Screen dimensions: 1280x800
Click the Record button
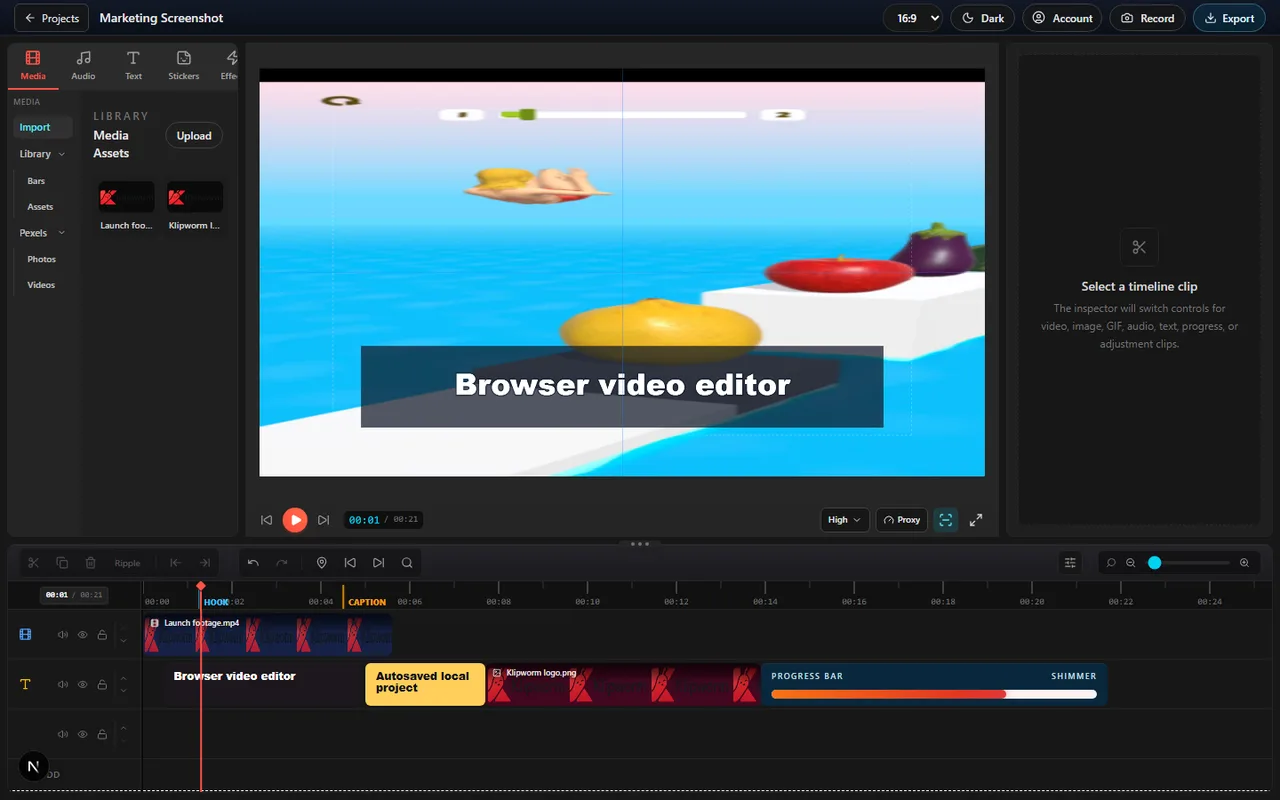[1147, 18]
